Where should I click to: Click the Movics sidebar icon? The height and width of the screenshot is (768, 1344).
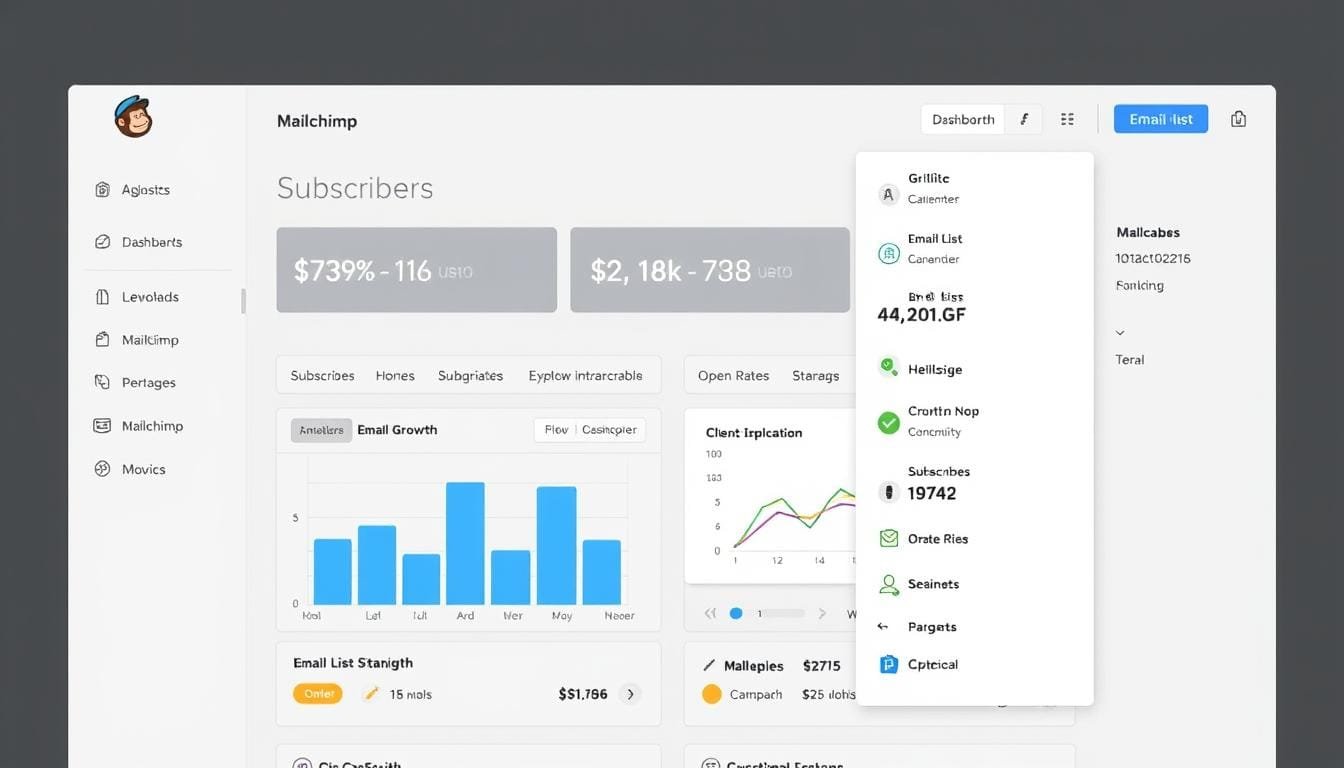click(x=102, y=469)
